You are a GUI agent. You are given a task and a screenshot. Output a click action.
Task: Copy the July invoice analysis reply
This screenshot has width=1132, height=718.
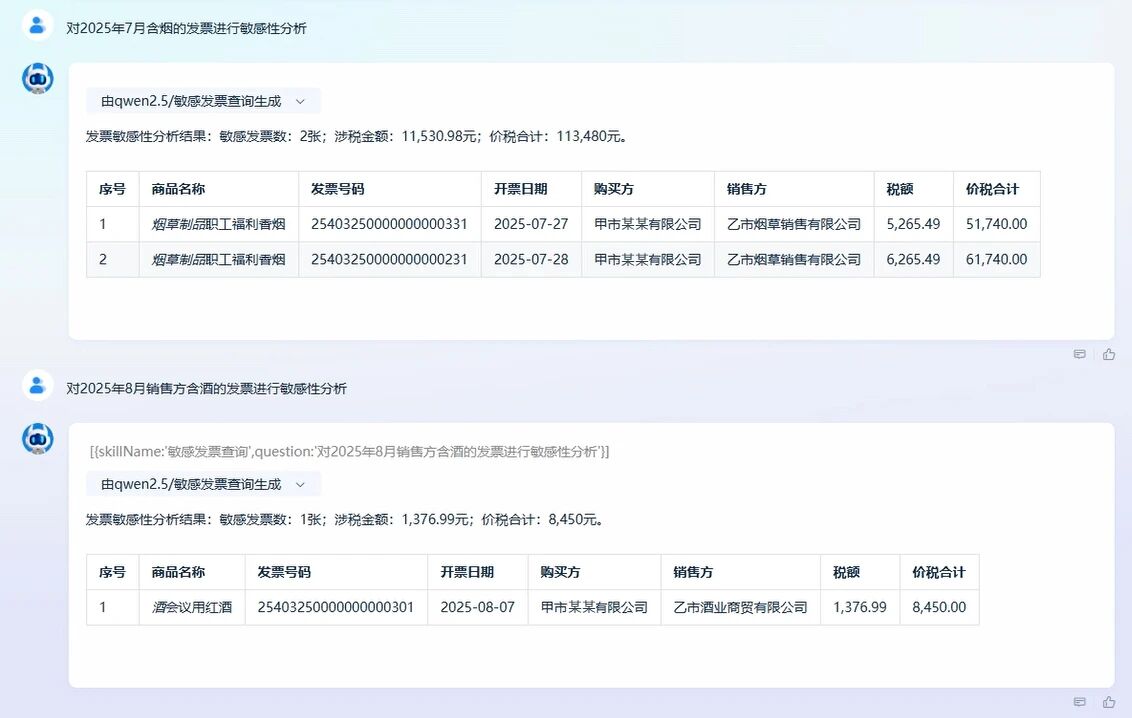(1080, 354)
